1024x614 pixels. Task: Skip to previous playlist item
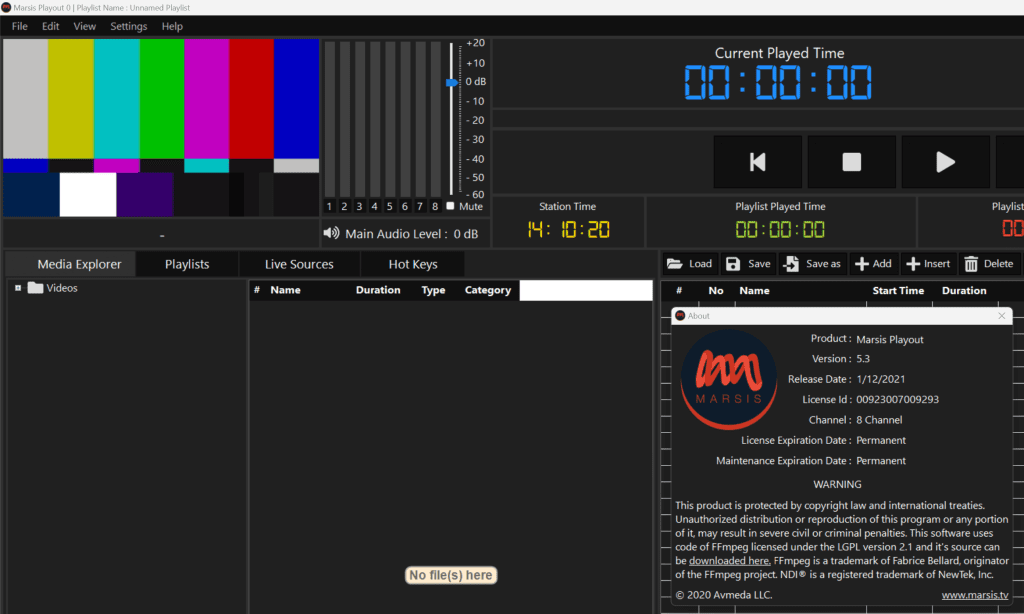point(757,162)
